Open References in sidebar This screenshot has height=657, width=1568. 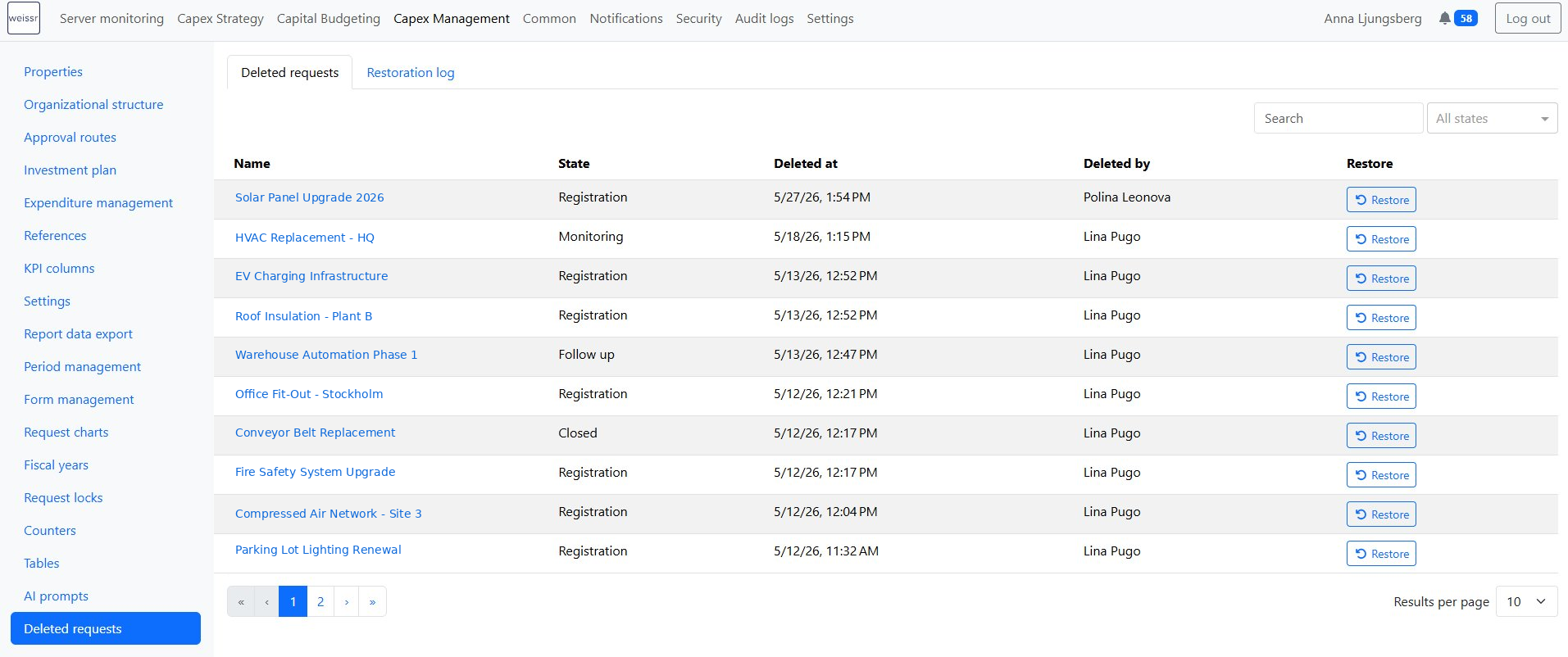click(x=55, y=235)
